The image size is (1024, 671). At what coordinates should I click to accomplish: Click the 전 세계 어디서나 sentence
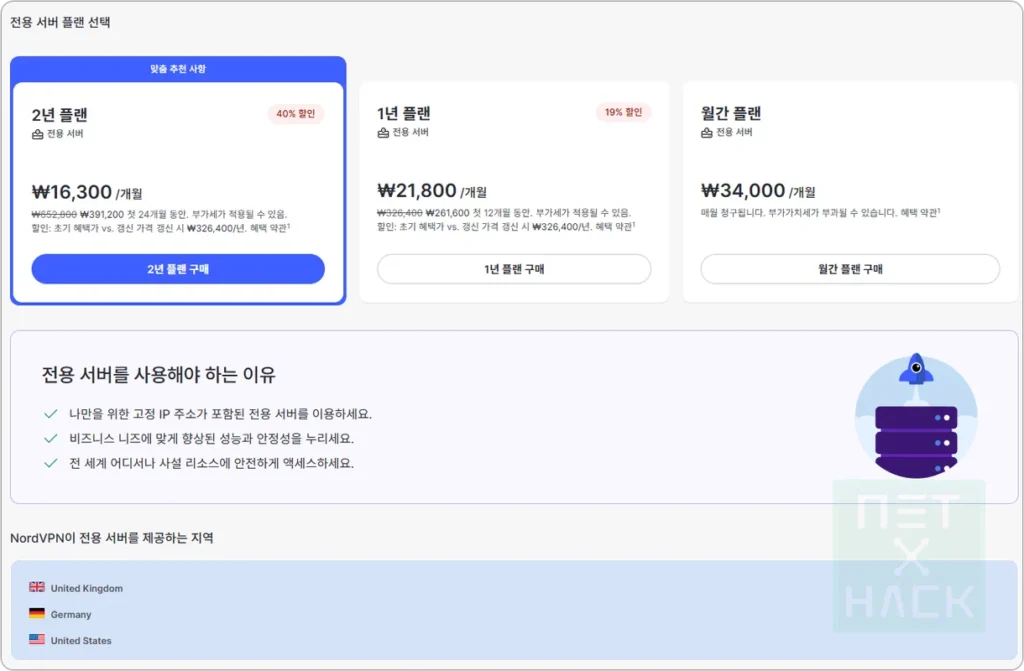pos(212,463)
